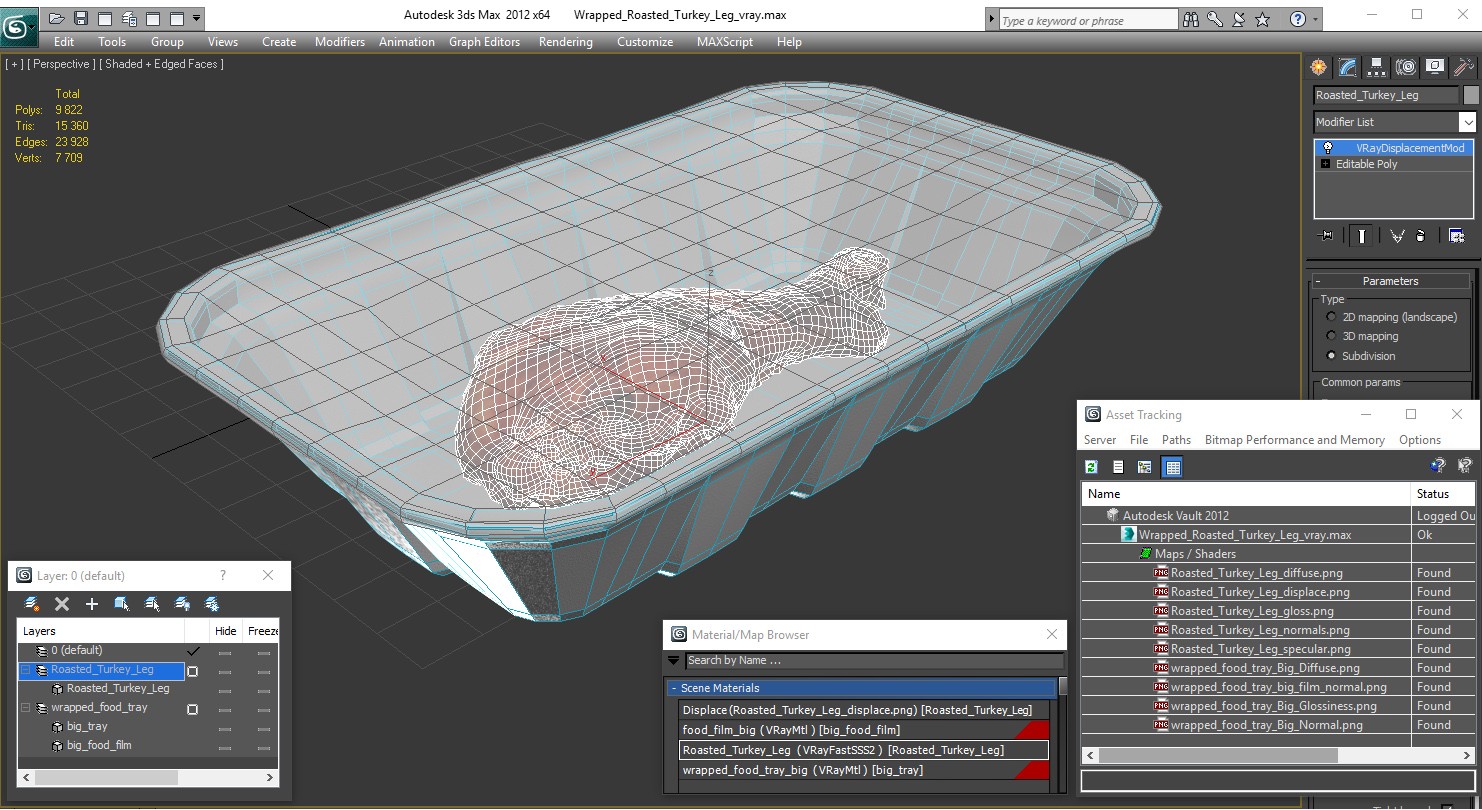Switch to the Hierarchy command panel

(1377, 67)
